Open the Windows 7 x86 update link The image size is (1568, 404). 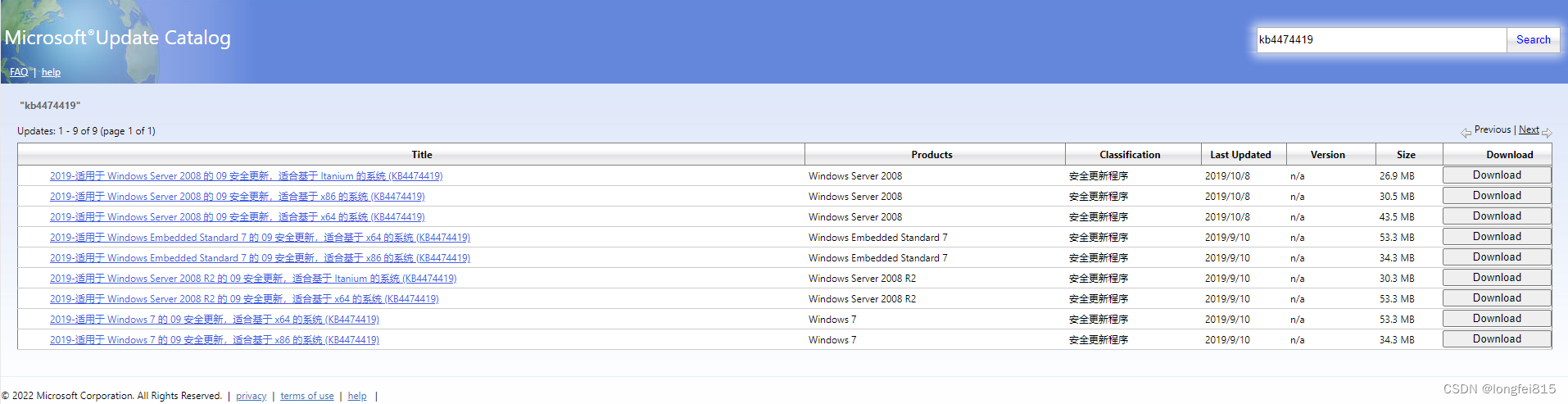pyautogui.click(x=215, y=340)
